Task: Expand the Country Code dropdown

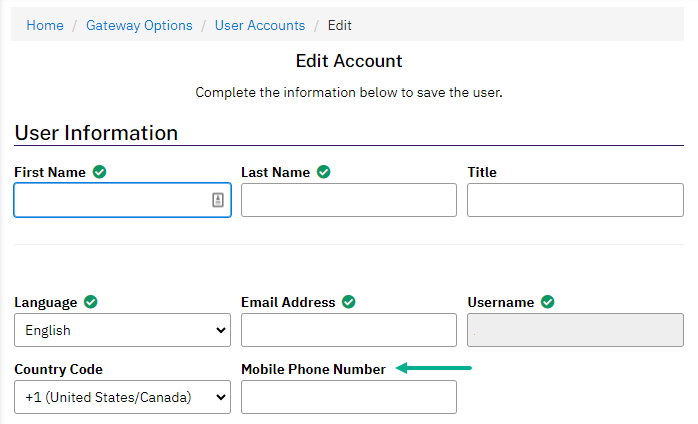Action: [122, 397]
